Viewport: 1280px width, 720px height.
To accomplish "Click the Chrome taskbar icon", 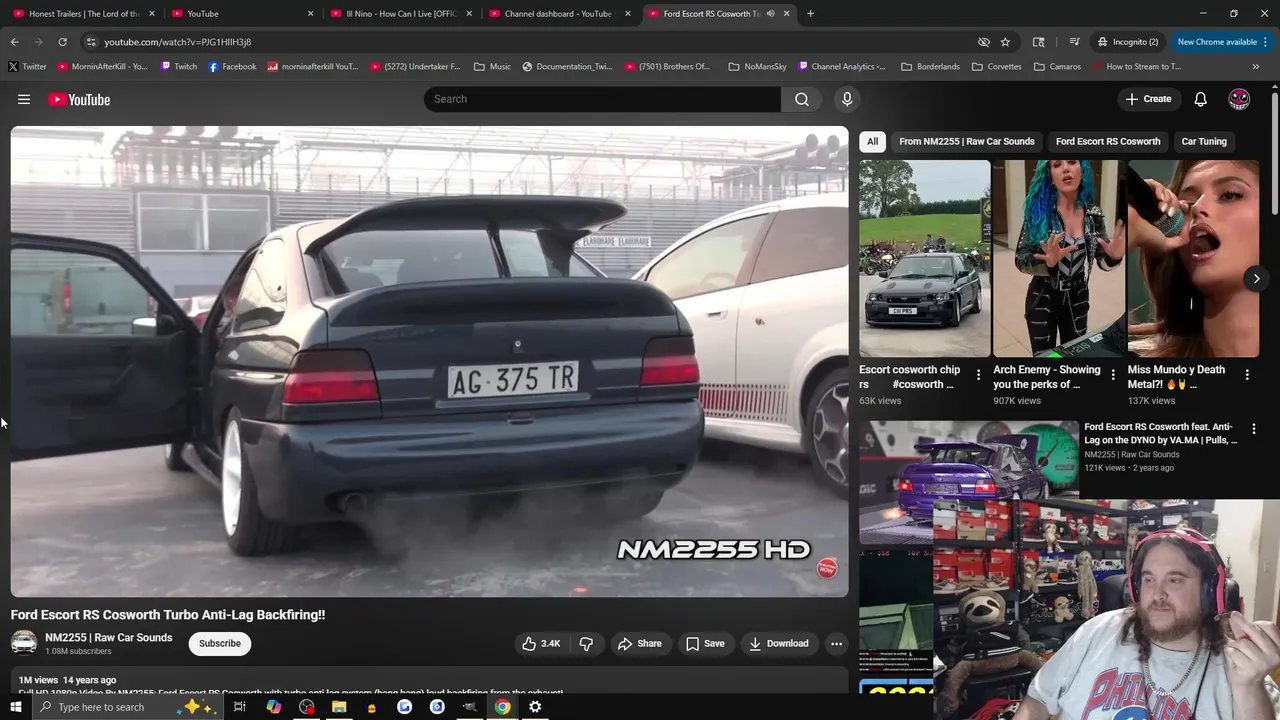I will (x=502, y=707).
